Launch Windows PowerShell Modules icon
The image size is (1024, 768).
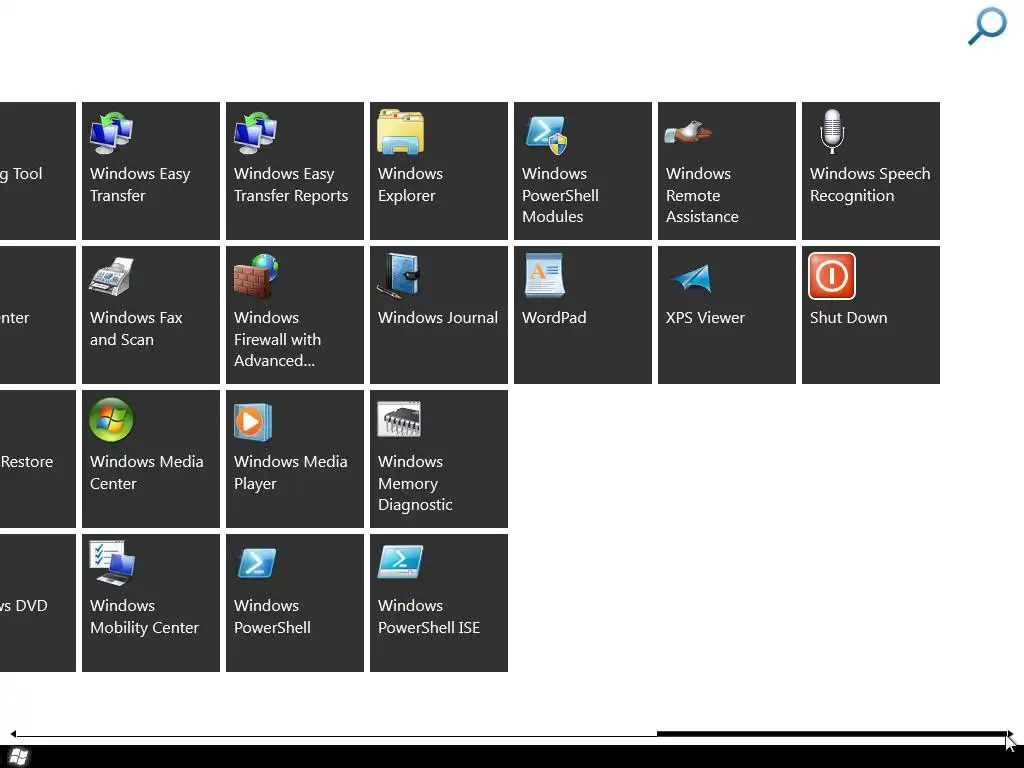[x=547, y=135]
